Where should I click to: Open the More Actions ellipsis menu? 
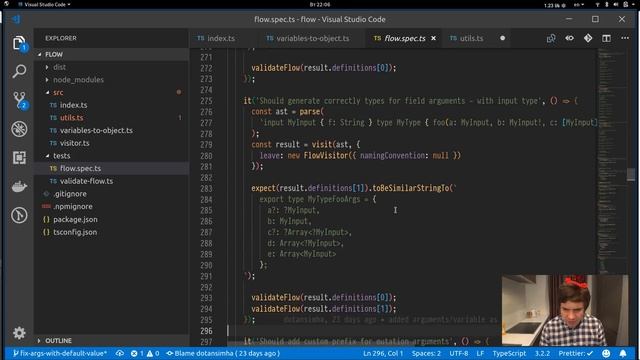point(625,38)
